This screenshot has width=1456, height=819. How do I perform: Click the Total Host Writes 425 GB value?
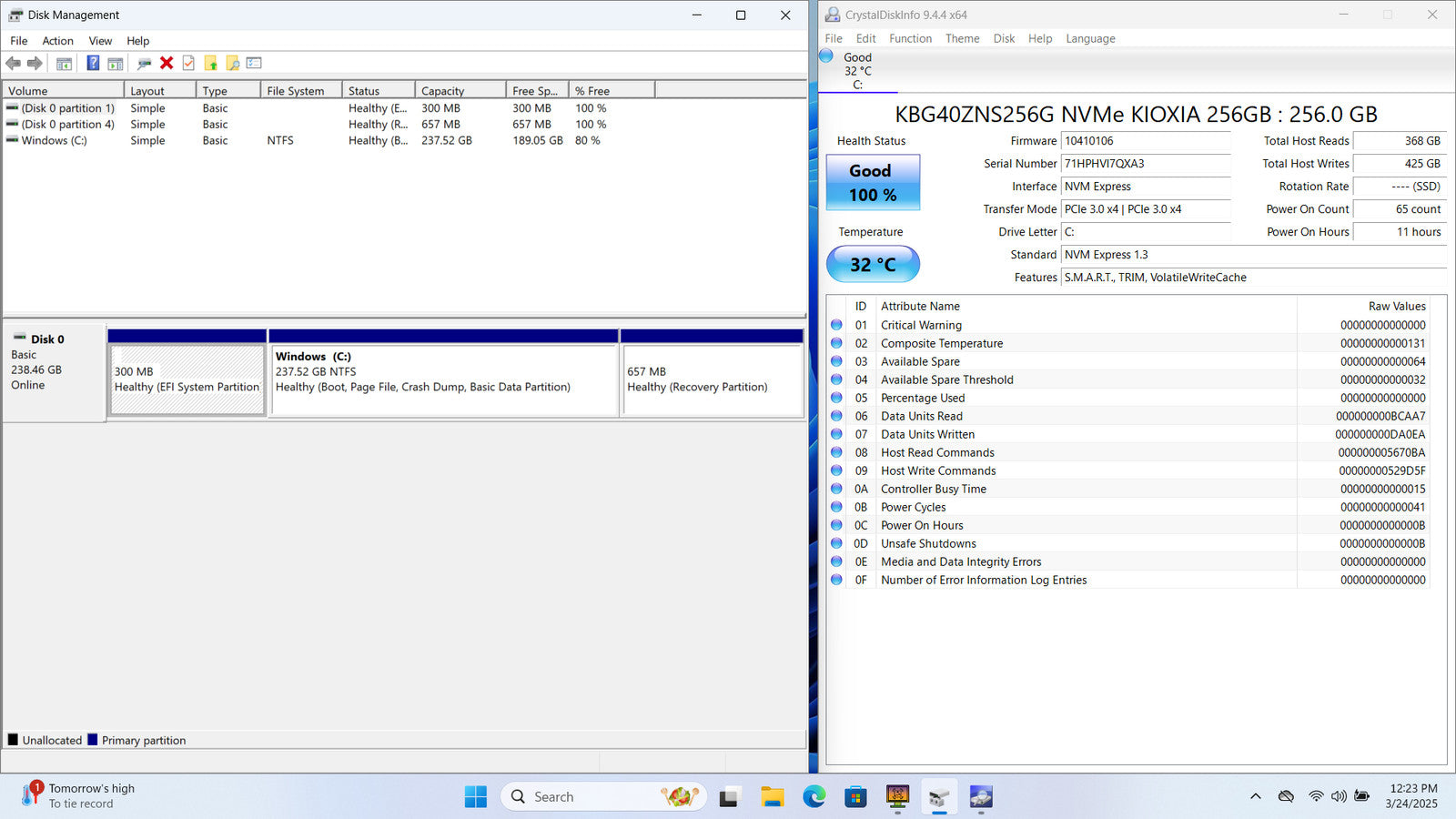[1400, 164]
